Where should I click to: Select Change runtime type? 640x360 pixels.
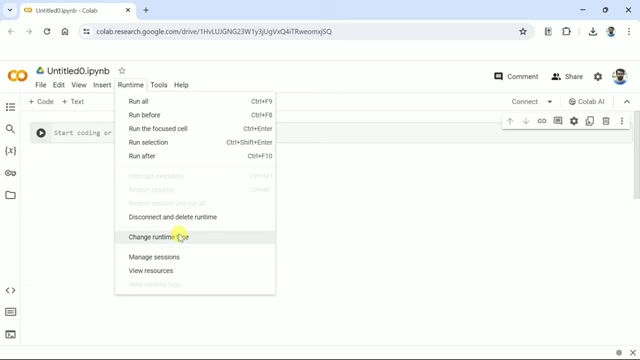point(195,237)
